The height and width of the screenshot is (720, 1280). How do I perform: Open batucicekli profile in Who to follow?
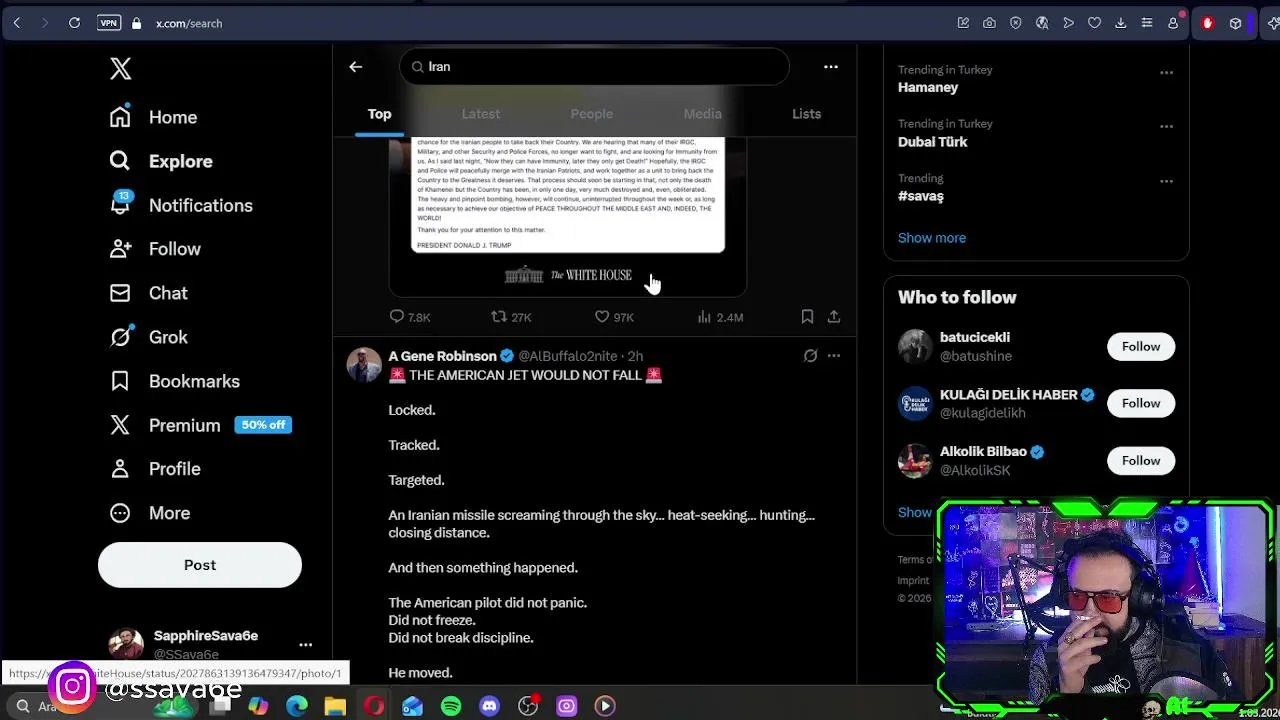point(974,338)
